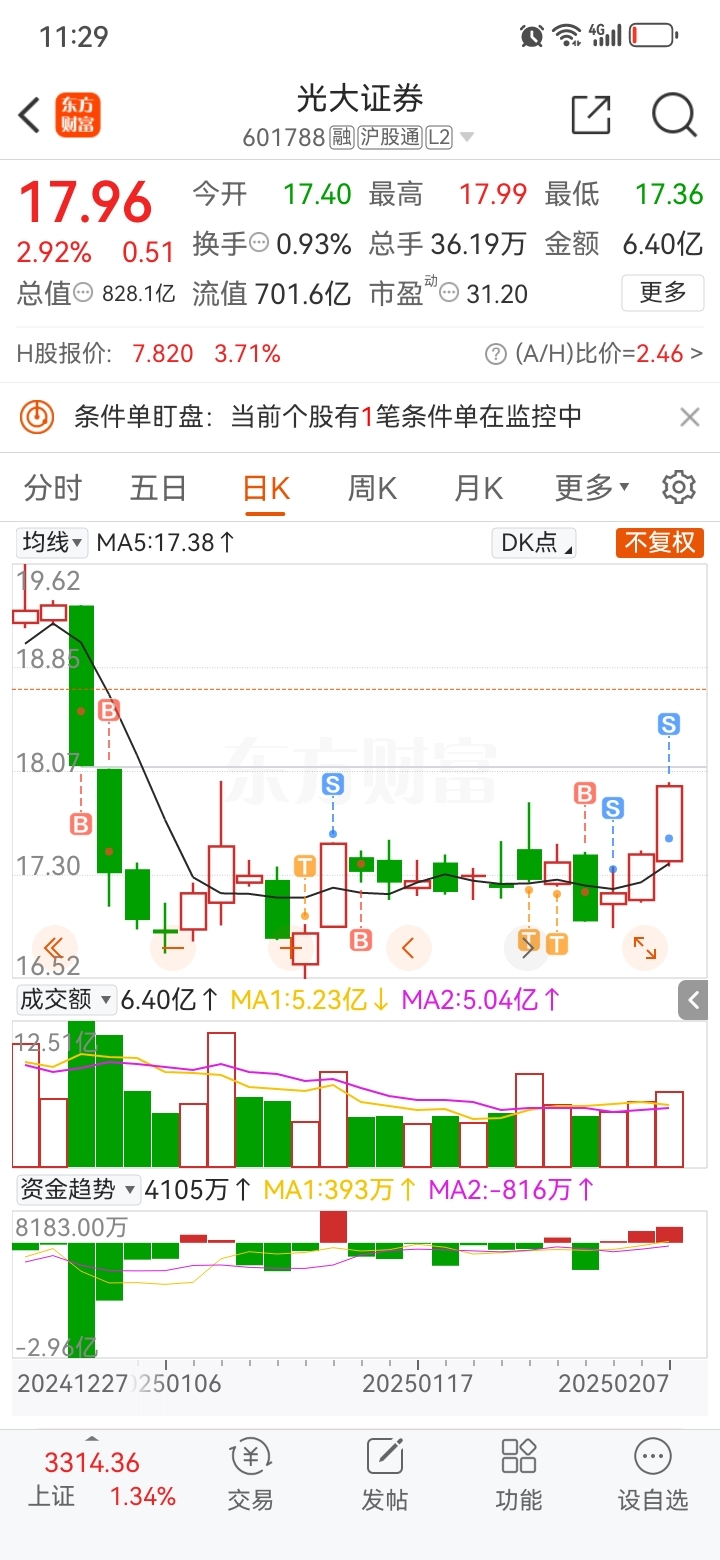The height and width of the screenshot is (1560, 720).
Task: Expand the chart to full screen
Action: click(644, 946)
